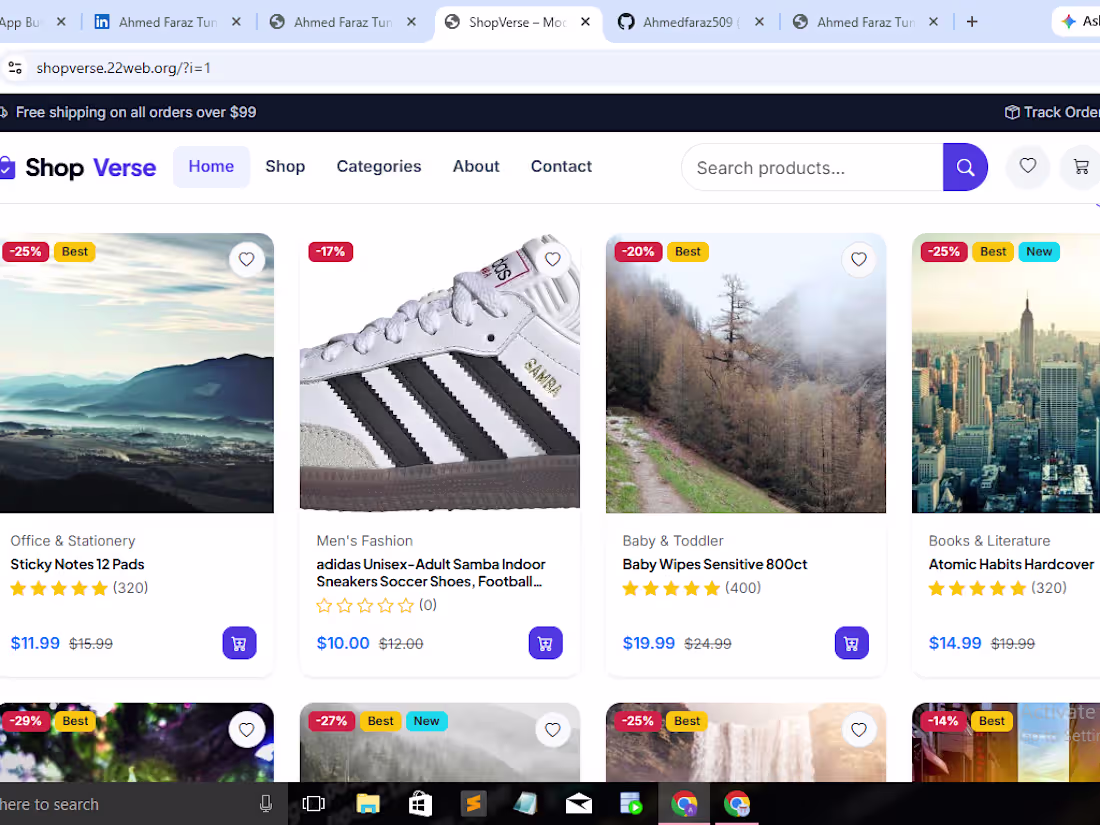Screen dimensions: 1100x825
Task: Click the Track Order link
Action: click(x=1052, y=112)
